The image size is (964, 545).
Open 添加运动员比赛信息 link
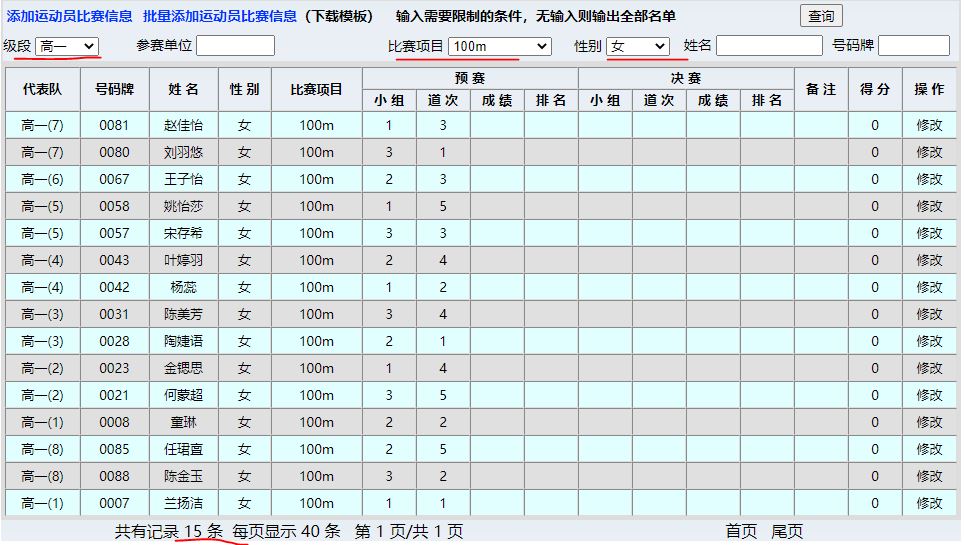pos(70,16)
